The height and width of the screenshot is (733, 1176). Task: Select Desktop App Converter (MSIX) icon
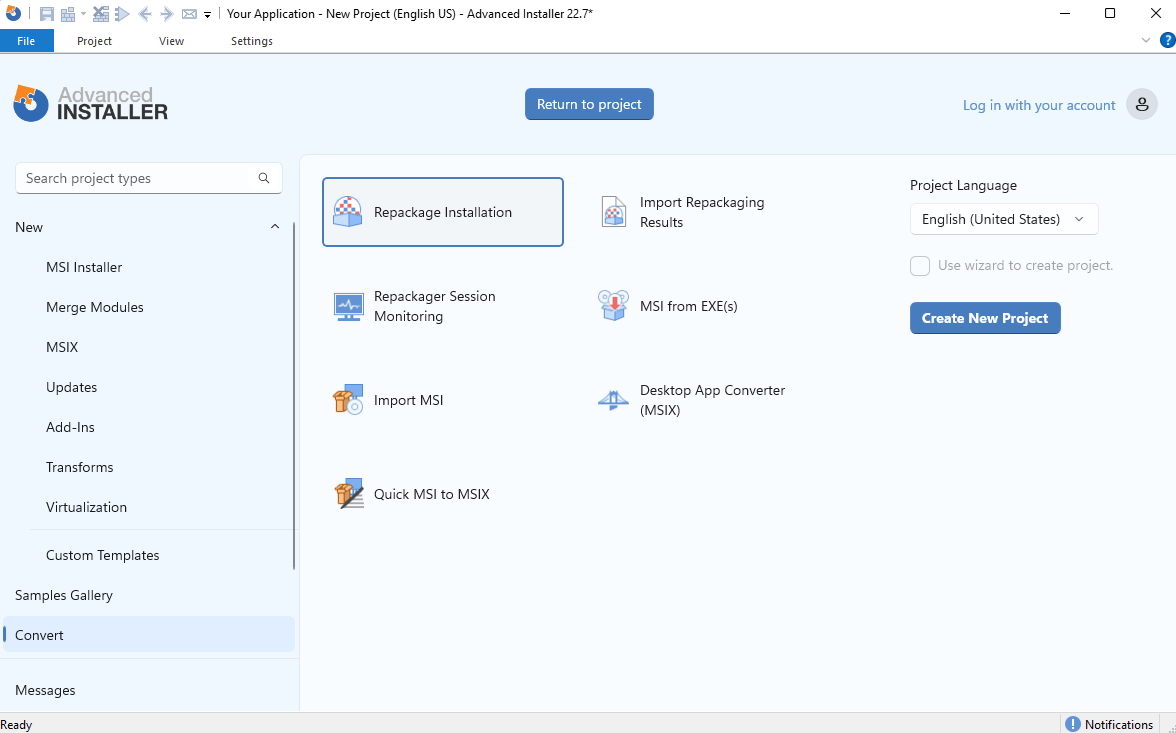pyautogui.click(x=613, y=400)
